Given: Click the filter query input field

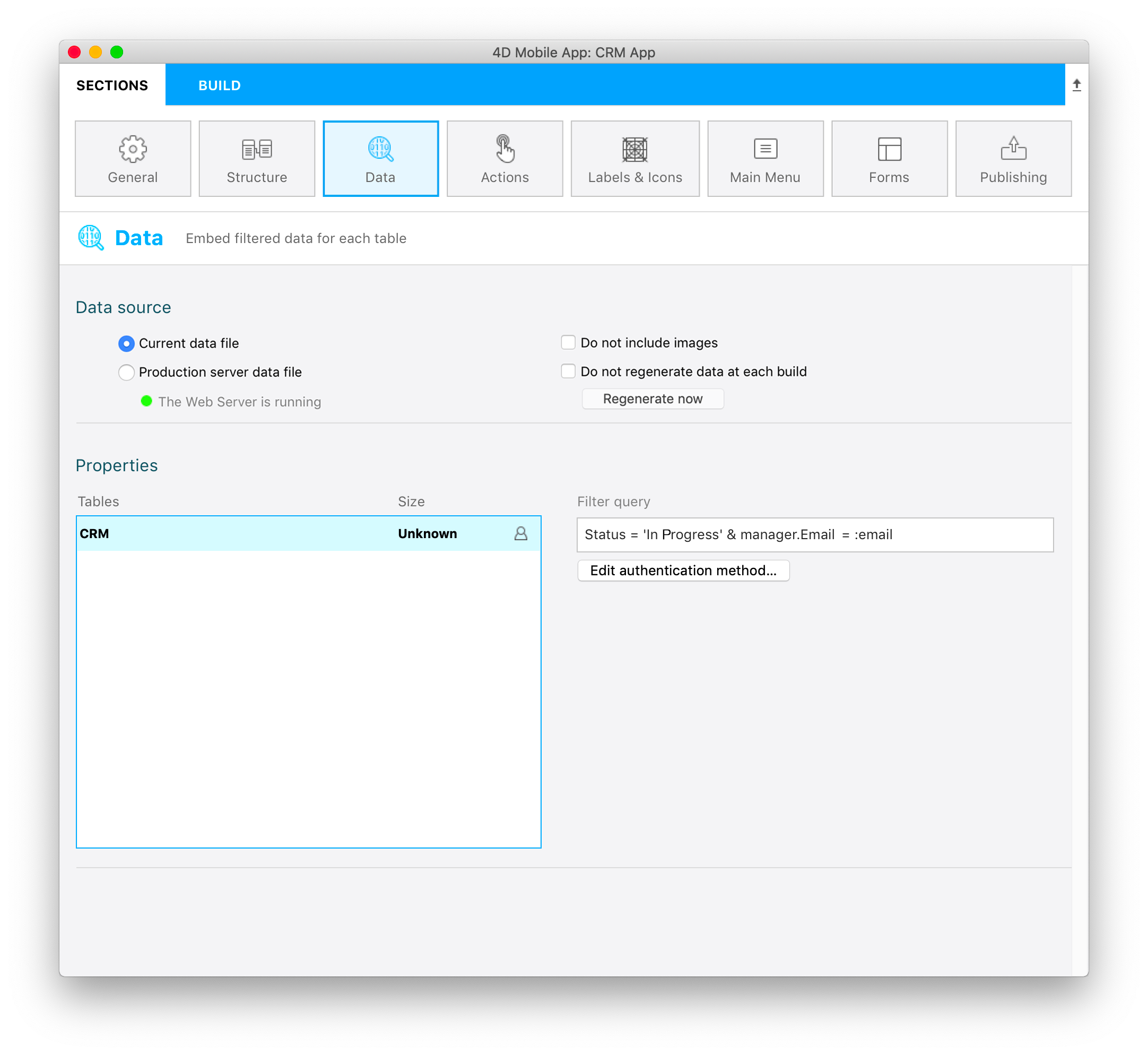Looking at the screenshot, I should pyautogui.click(x=815, y=533).
